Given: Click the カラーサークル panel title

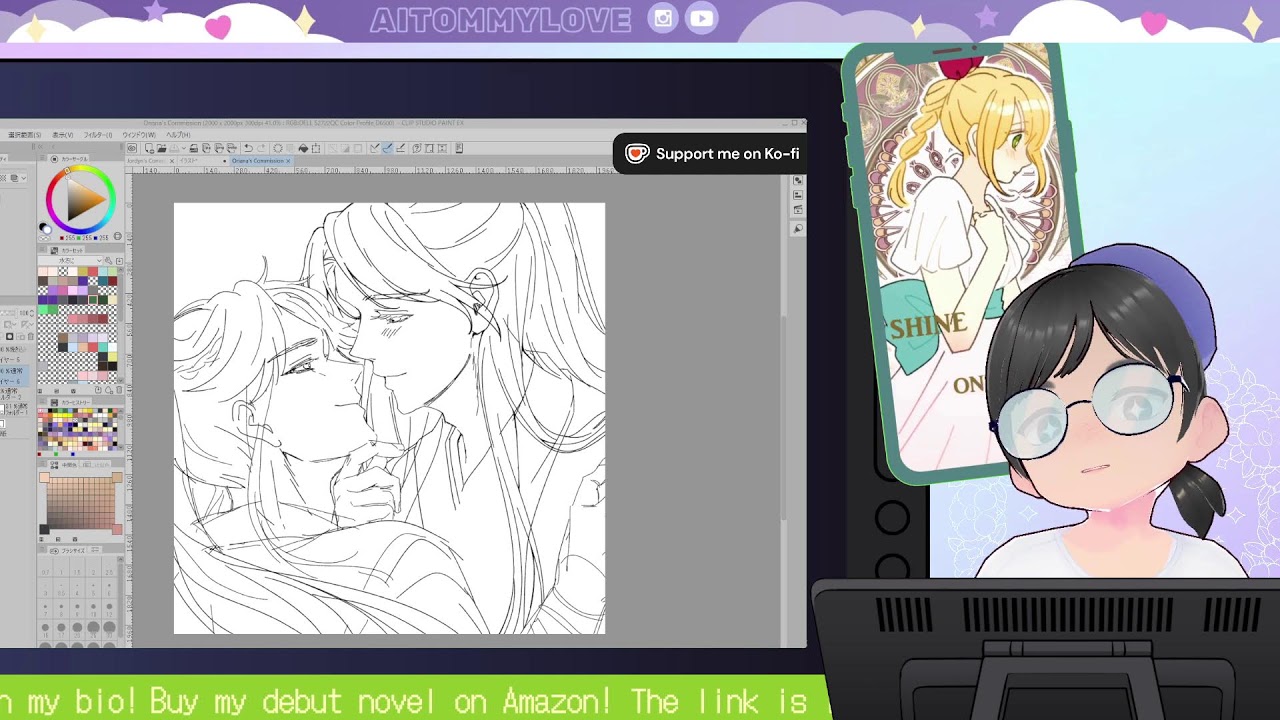Looking at the screenshot, I should click(x=74, y=159).
